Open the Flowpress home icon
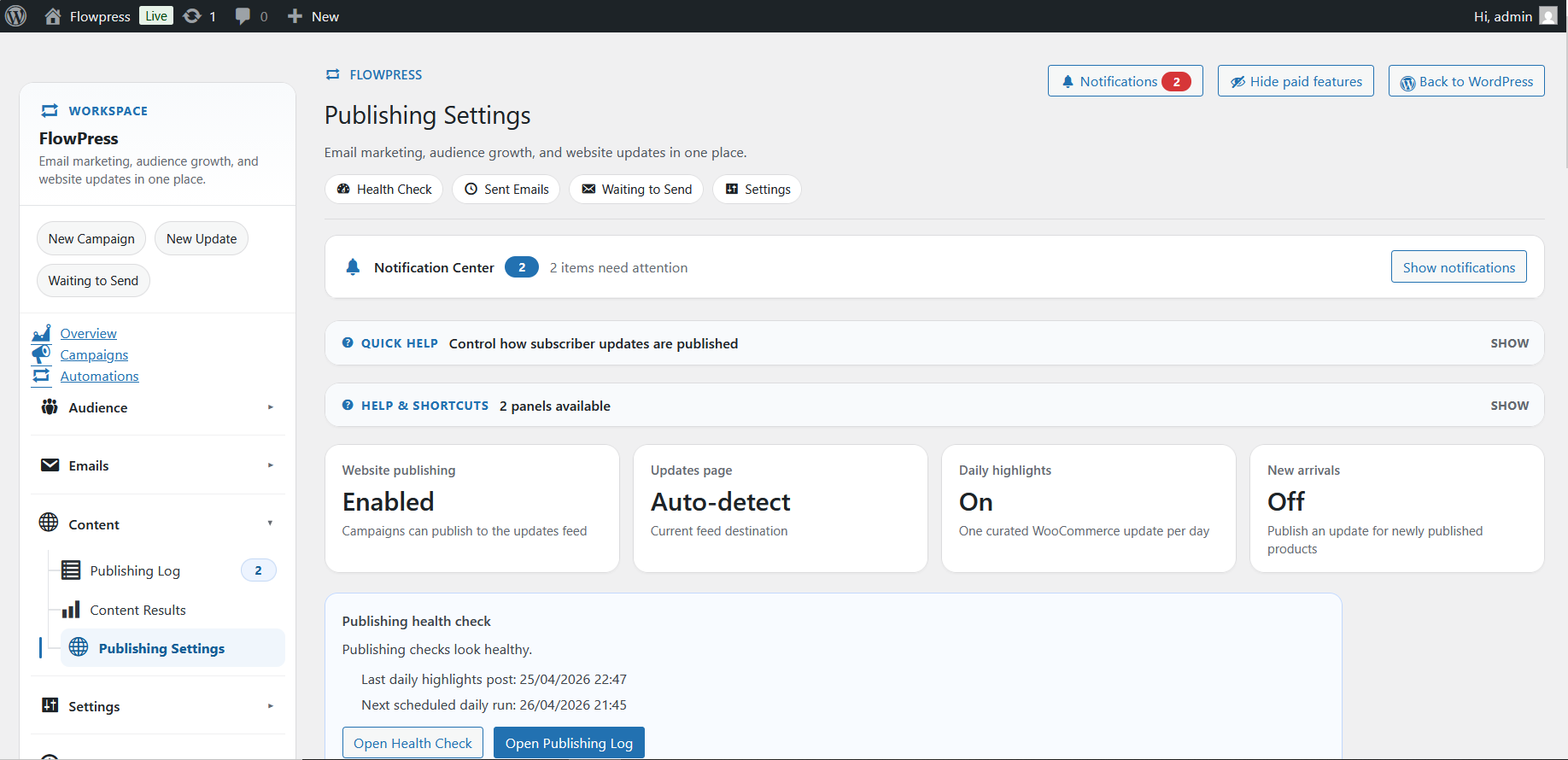The image size is (1568, 760). 53,16
